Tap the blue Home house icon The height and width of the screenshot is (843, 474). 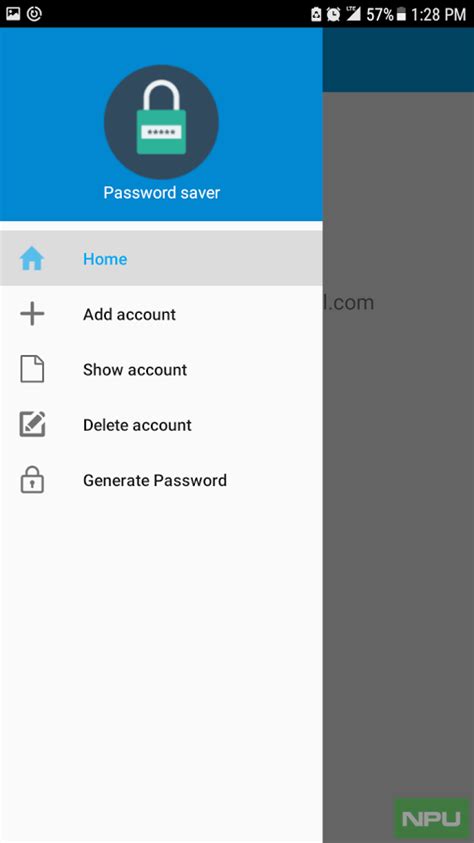coord(32,259)
